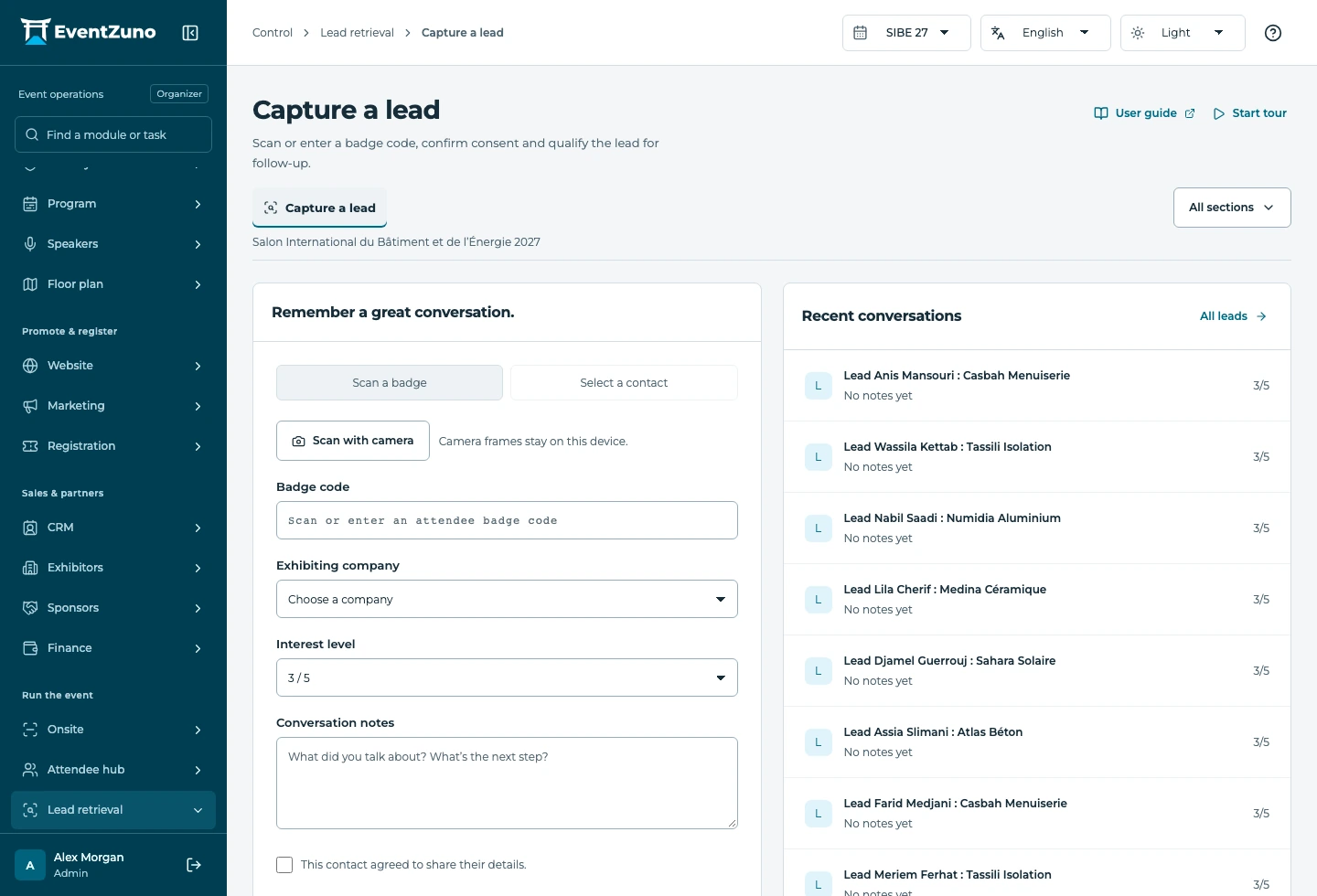Screen dimensions: 1317x896
Task: Collapse the sidebar panel icon
Action: (190, 33)
